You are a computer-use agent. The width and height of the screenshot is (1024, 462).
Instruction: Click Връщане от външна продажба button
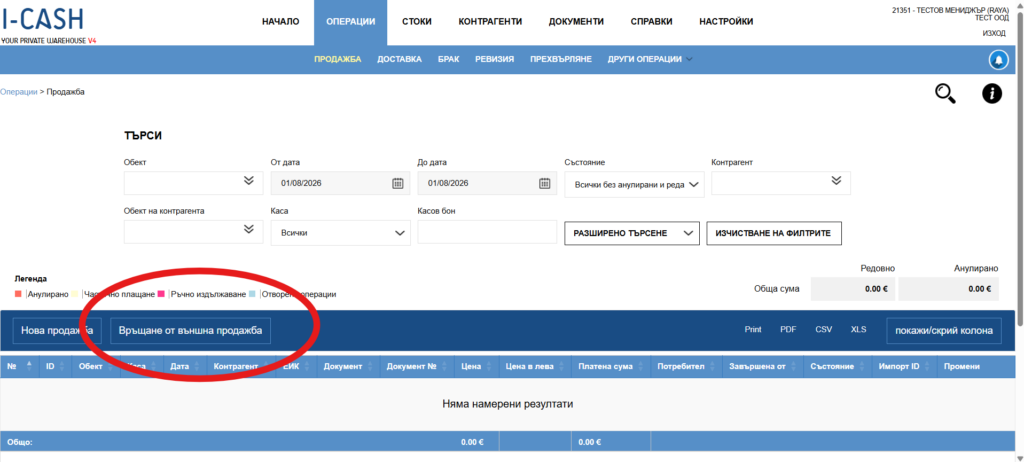[x=190, y=331]
